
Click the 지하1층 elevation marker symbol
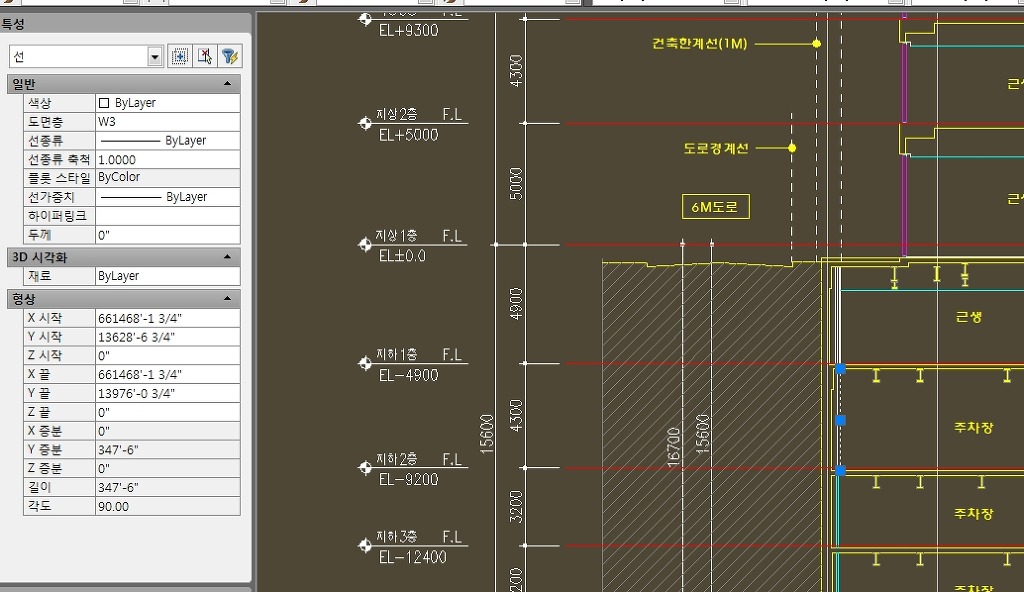(365, 363)
